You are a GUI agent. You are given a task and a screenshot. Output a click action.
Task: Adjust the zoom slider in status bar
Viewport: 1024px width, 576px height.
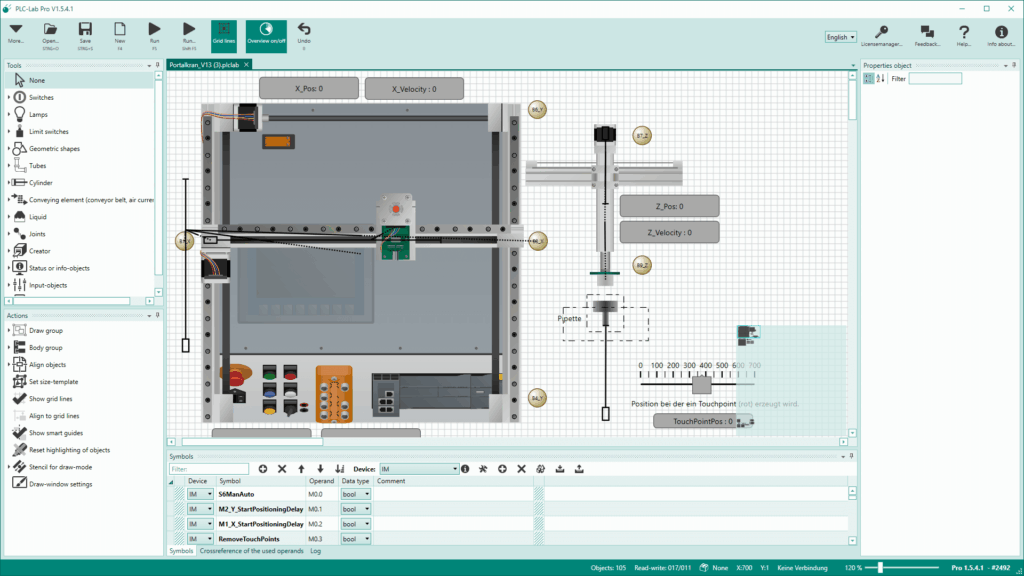click(880, 568)
